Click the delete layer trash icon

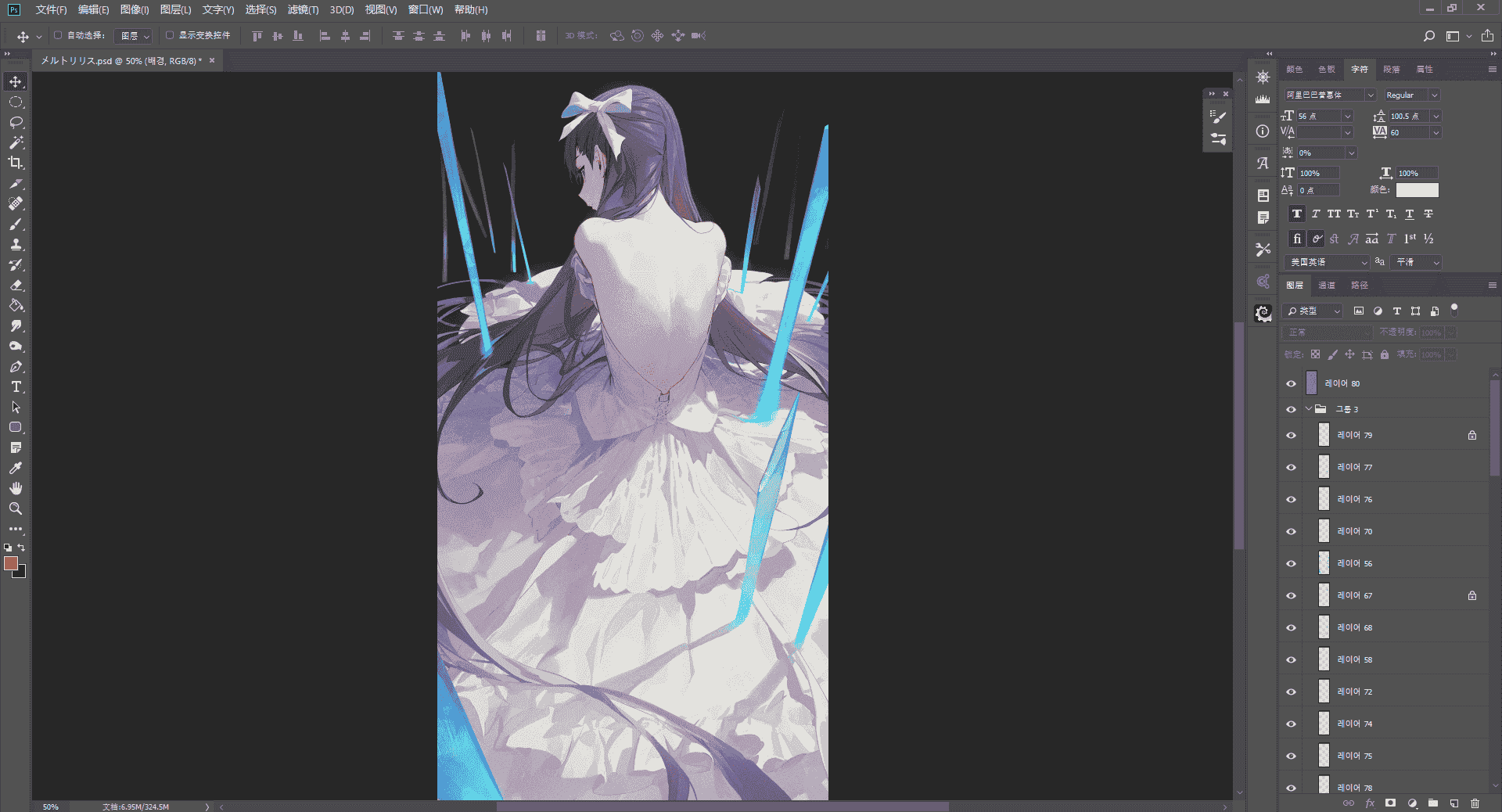tap(1475, 803)
